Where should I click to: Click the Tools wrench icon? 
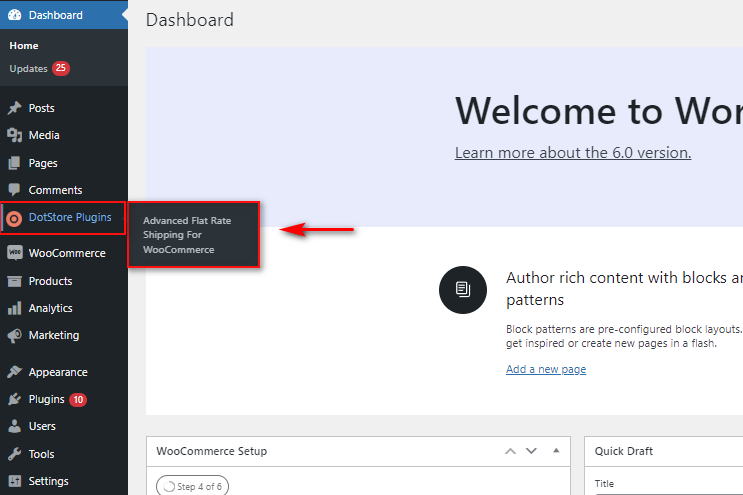pos(15,454)
